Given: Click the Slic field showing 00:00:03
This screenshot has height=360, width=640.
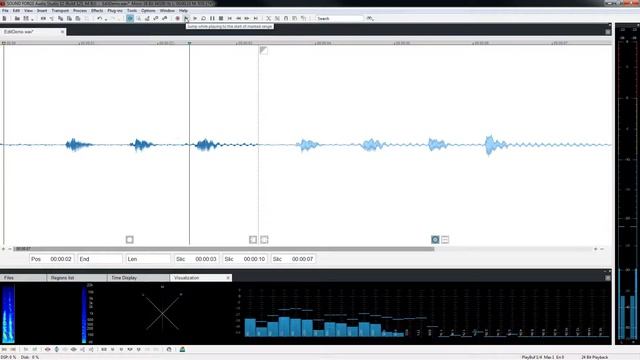Looking at the screenshot, I should pyautogui.click(x=196, y=259).
